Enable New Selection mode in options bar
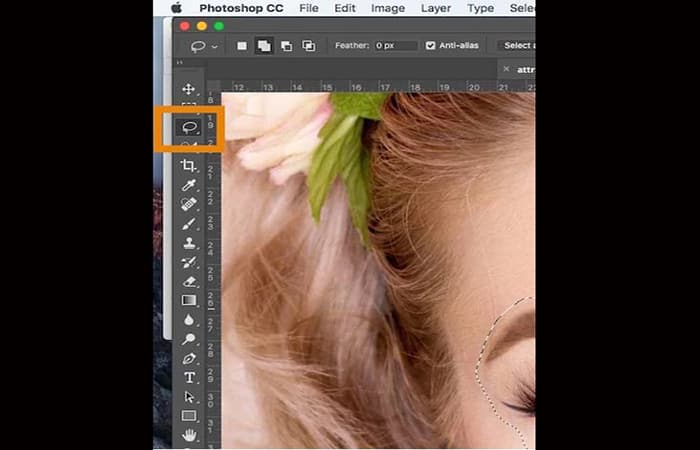 (x=242, y=46)
